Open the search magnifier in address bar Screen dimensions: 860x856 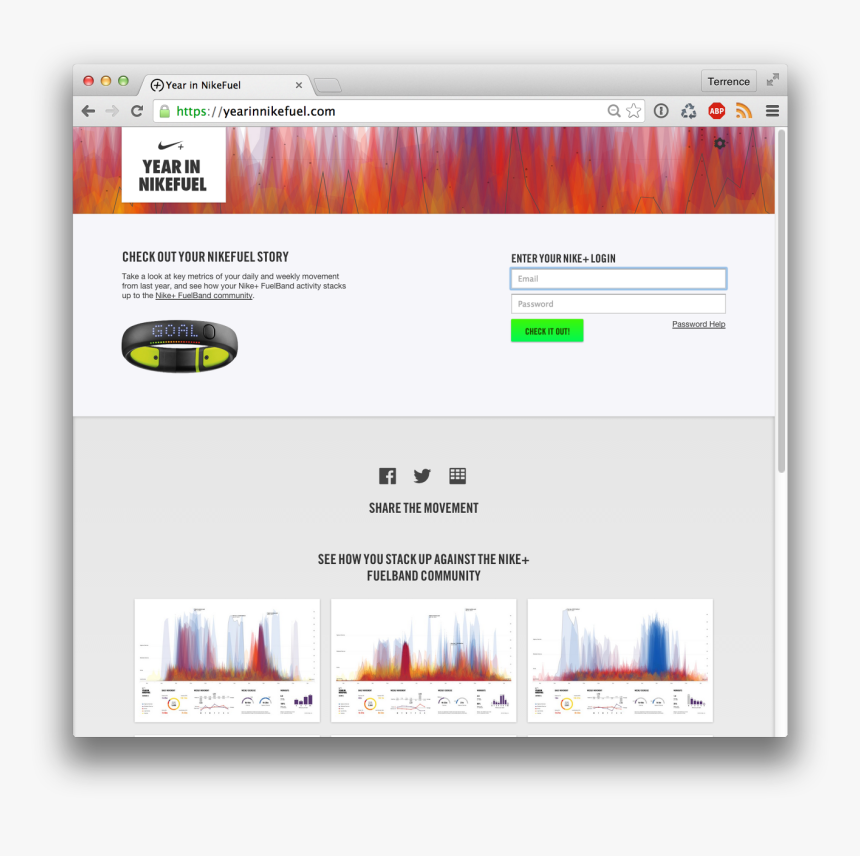(x=614, y=110)
